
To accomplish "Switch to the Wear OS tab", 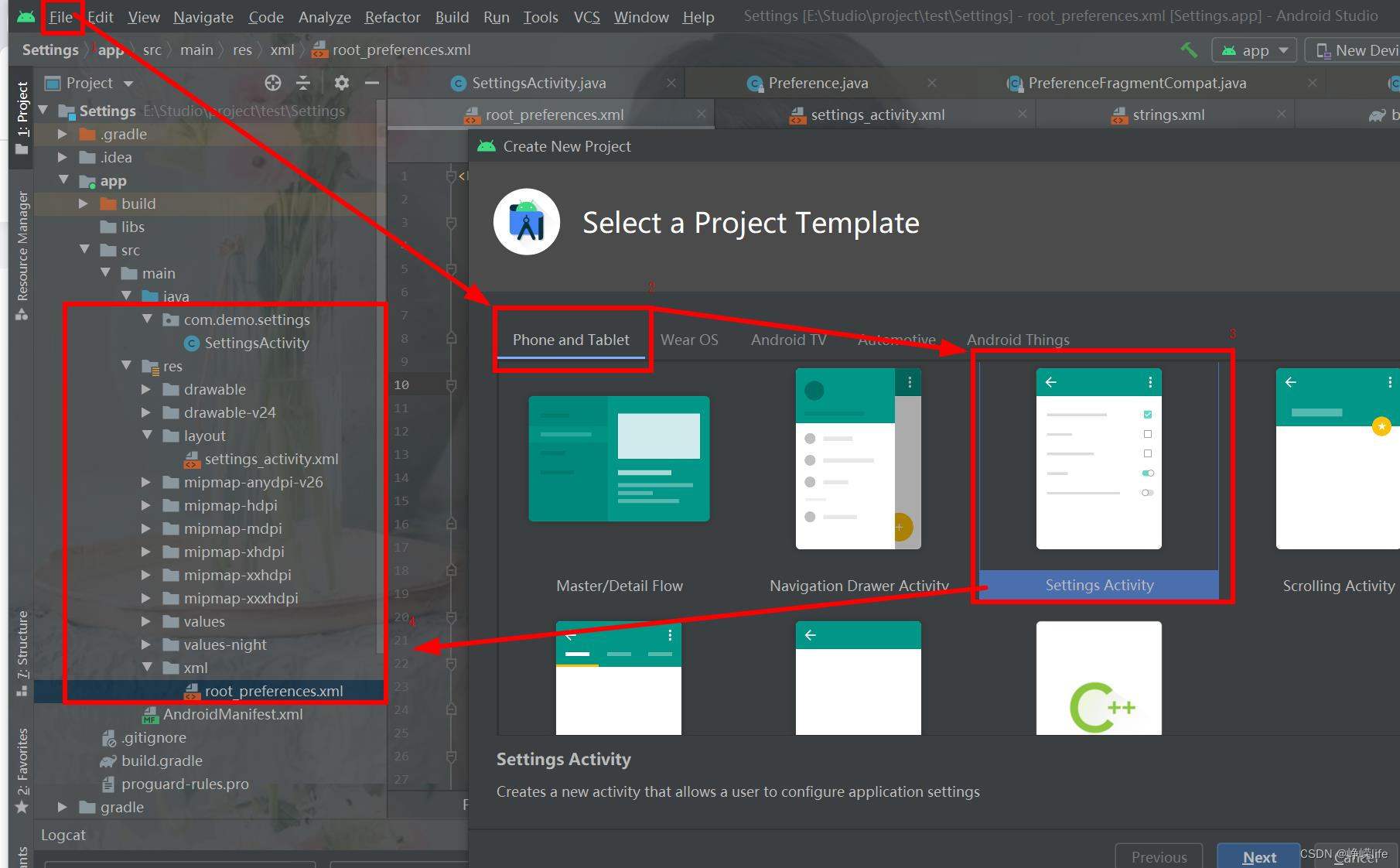I will click(x=689, y=340).
